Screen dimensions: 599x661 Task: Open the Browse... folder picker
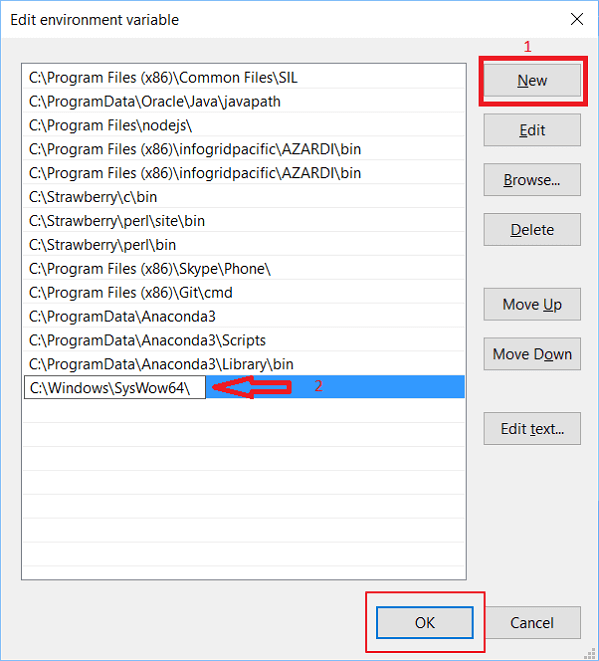[532, 180]
